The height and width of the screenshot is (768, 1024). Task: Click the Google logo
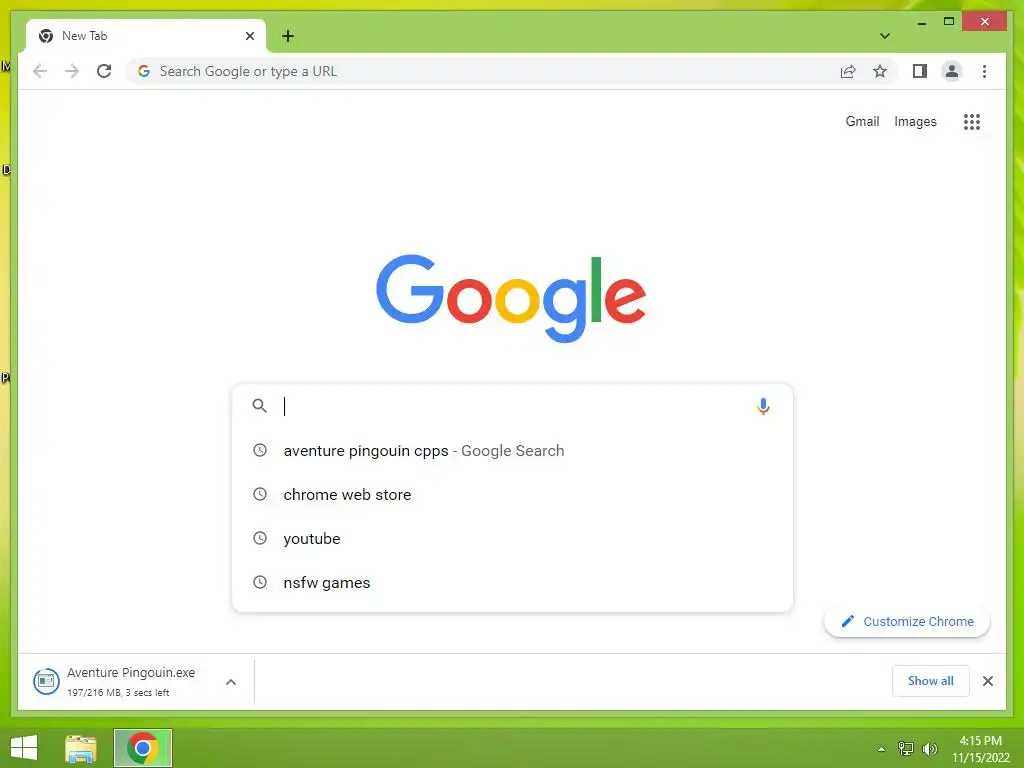pyautogui.click(x=511, y=298)
